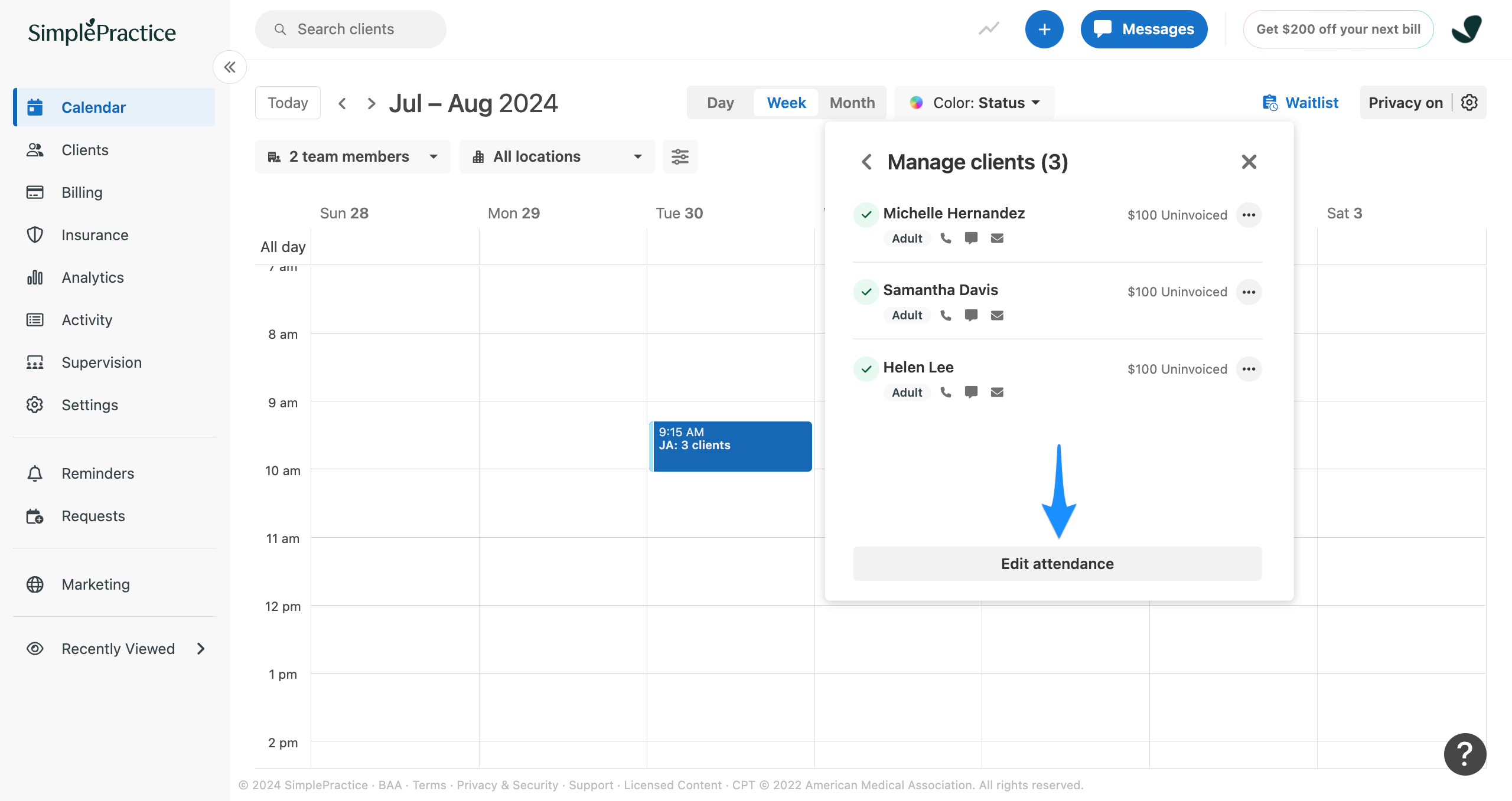This screenshot has width=1512, height=801.
Task: Click the SimplePractice logo
Action: point(102,32)
